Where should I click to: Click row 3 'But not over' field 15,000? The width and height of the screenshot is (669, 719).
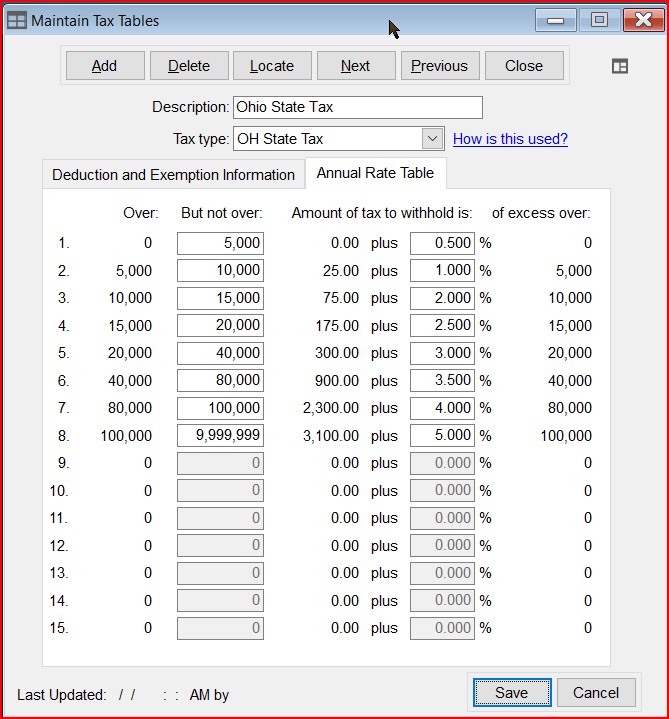pyautogui.click(x=221, y=298)
